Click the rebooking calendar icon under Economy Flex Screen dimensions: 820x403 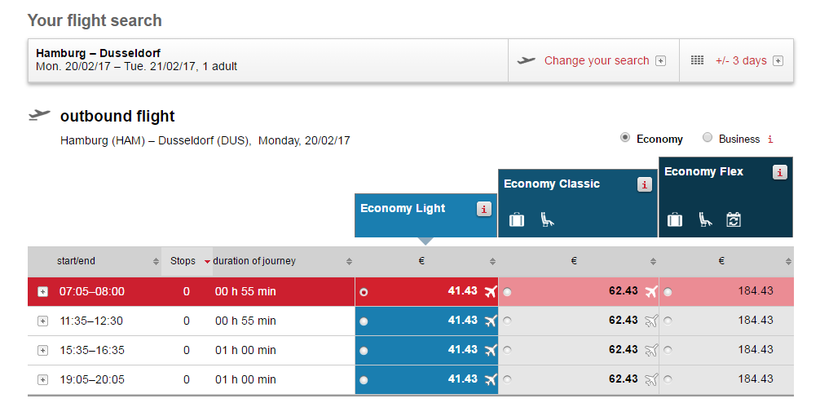click(x=733, y=219)
